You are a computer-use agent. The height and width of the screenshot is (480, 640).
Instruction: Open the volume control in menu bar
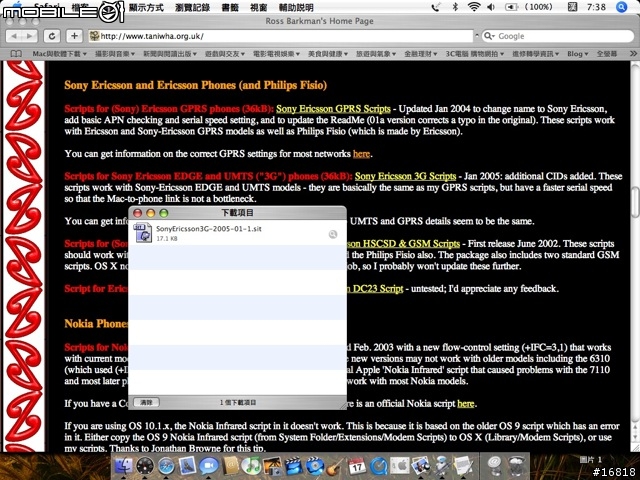point(491,7)
